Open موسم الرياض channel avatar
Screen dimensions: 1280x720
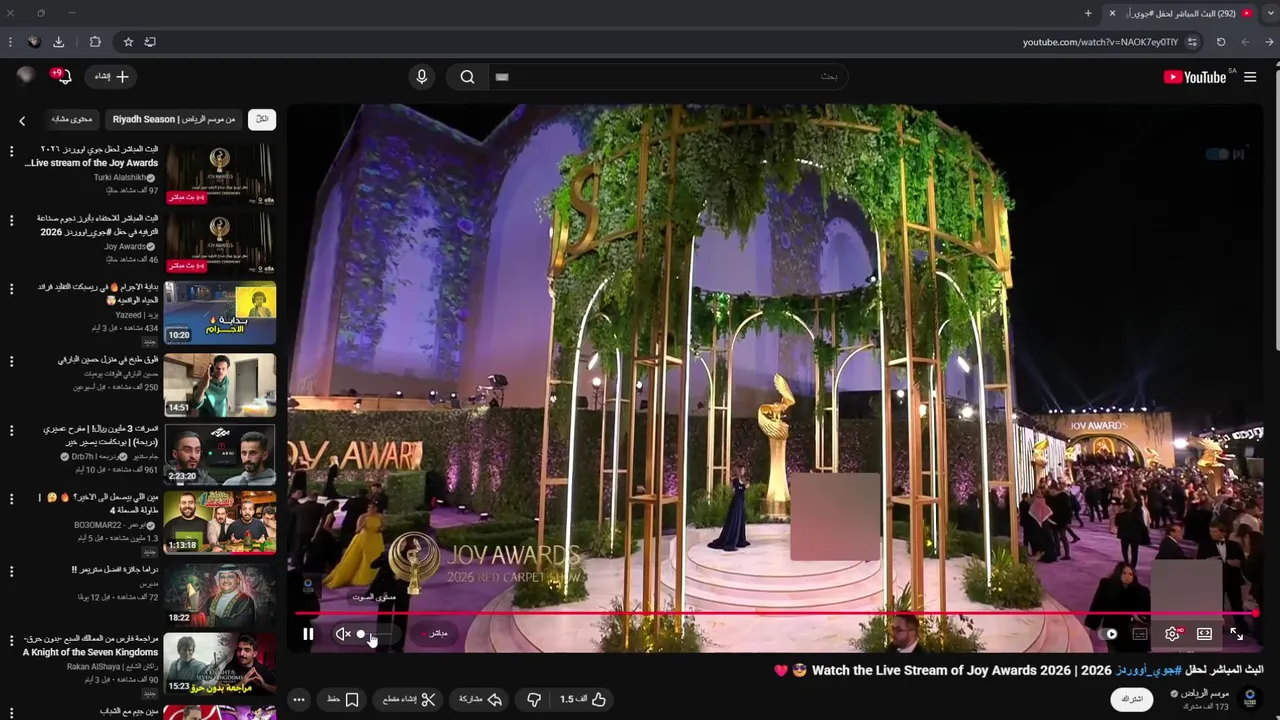[1249, 698]
